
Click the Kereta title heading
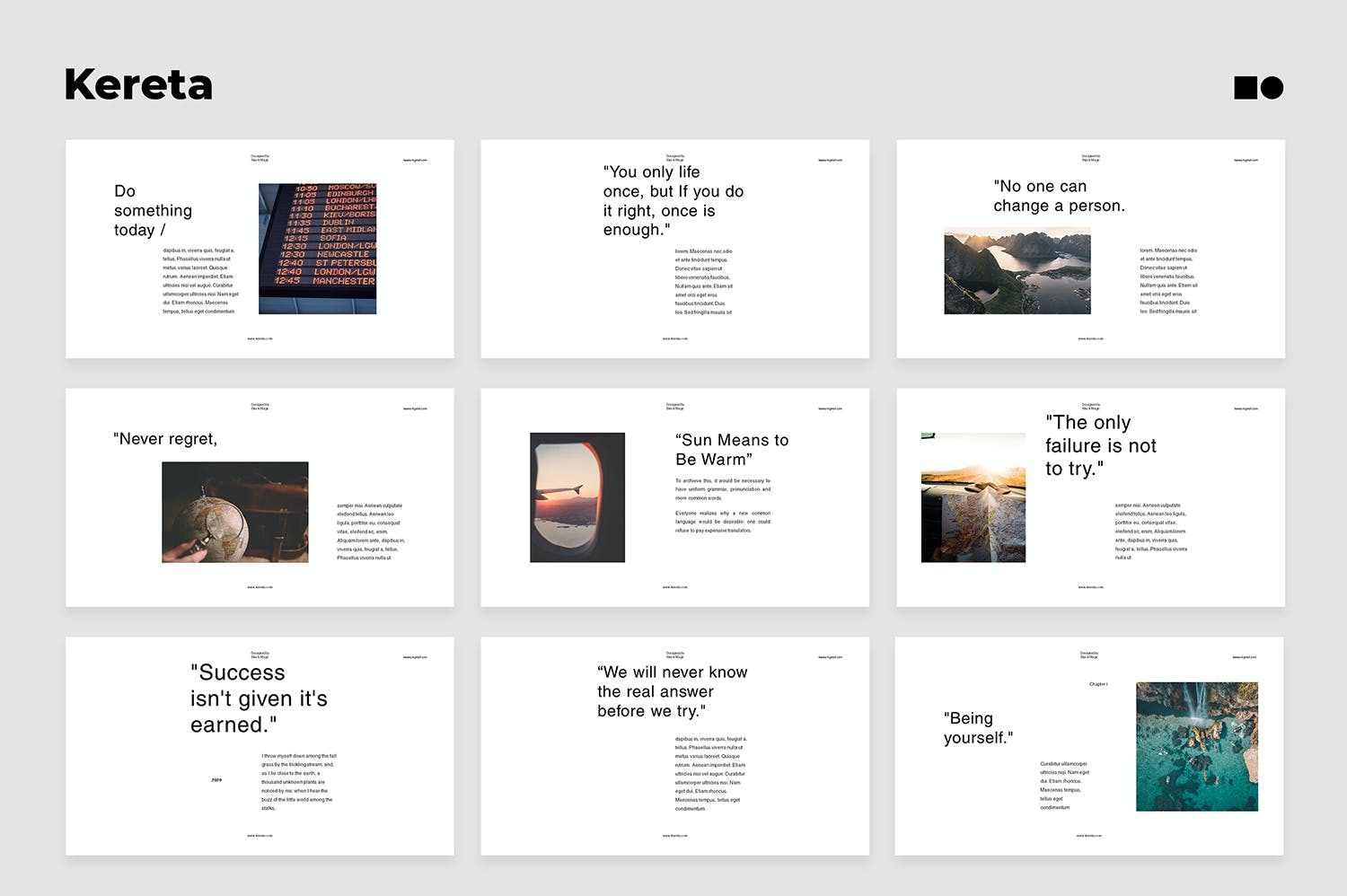[x=138, y=85]
